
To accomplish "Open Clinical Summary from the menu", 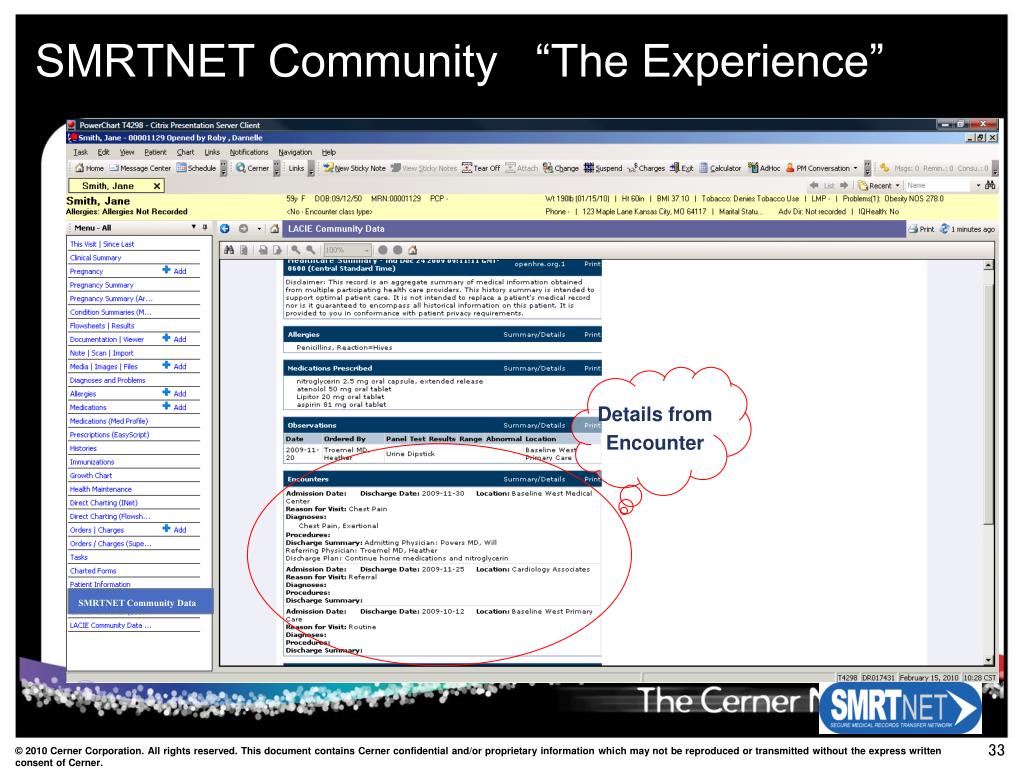I will coord(95,257).
